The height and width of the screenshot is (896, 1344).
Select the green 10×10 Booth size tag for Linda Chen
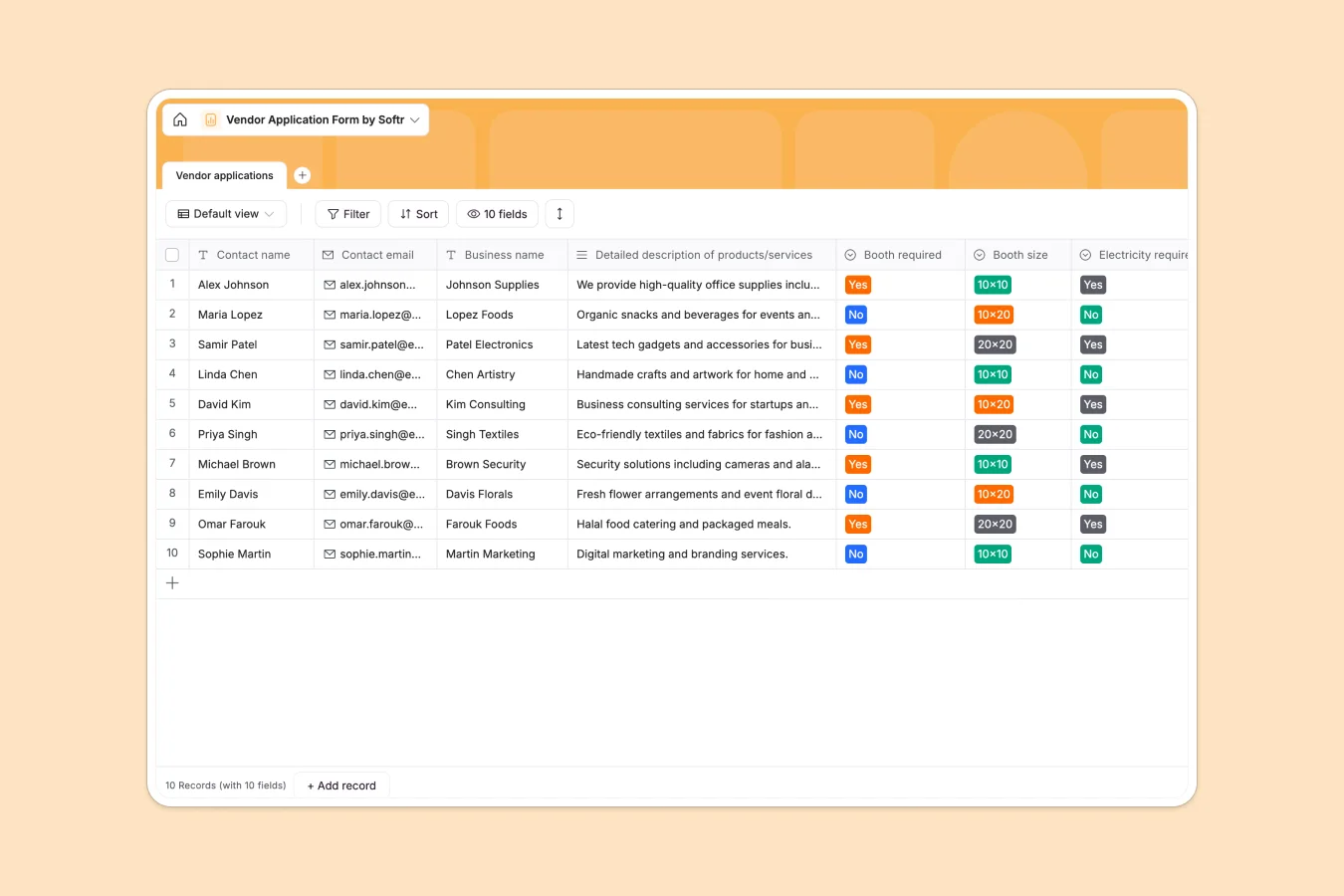[993, 374]
